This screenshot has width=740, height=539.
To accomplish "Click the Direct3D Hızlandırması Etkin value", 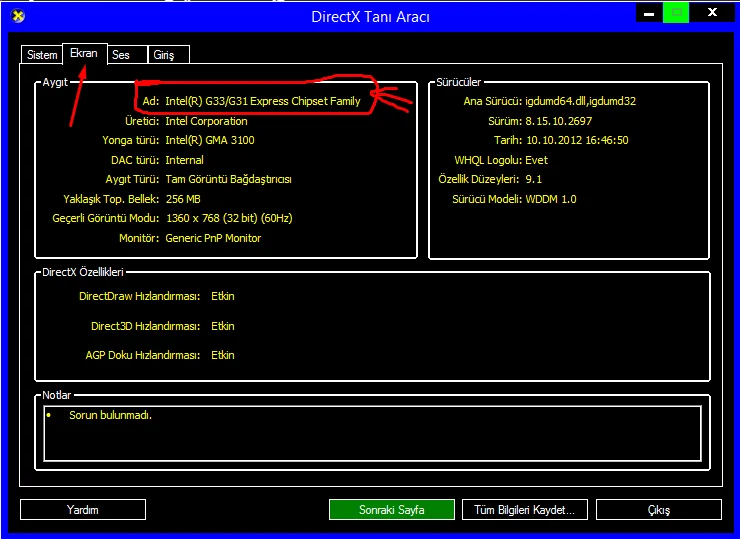I will point(223,326).
